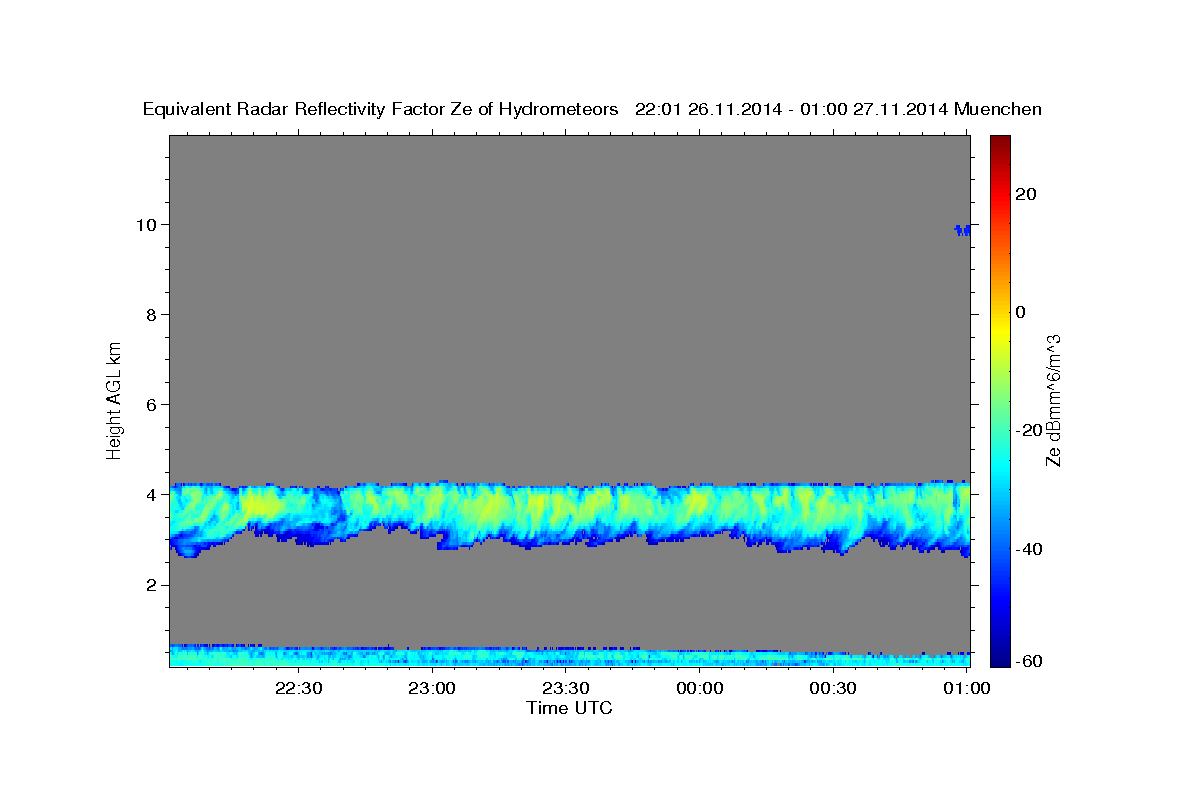Screen dimensions: 1200x800
Task: Click the 23:00 time tick label
Action: pos(432,688)
